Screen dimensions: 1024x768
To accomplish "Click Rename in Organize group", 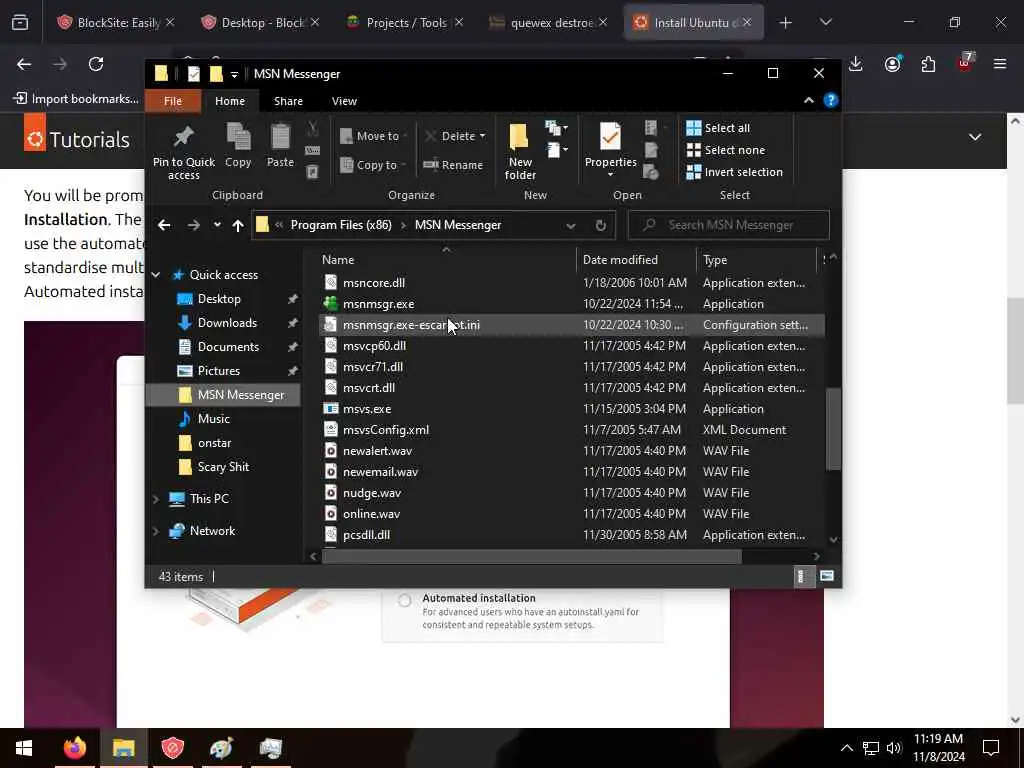I will (453, 165).
